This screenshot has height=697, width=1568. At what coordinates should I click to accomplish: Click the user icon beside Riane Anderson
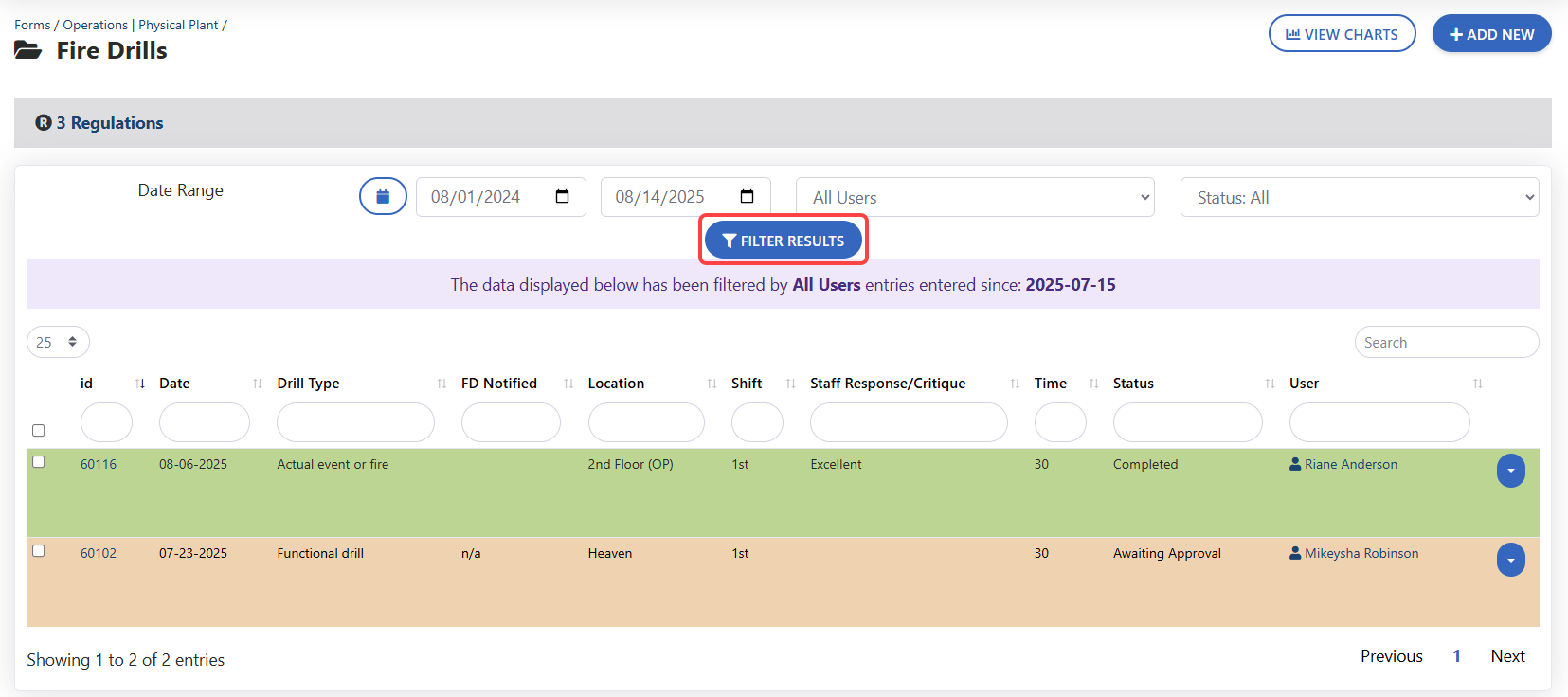click(x=1295, y=464)
